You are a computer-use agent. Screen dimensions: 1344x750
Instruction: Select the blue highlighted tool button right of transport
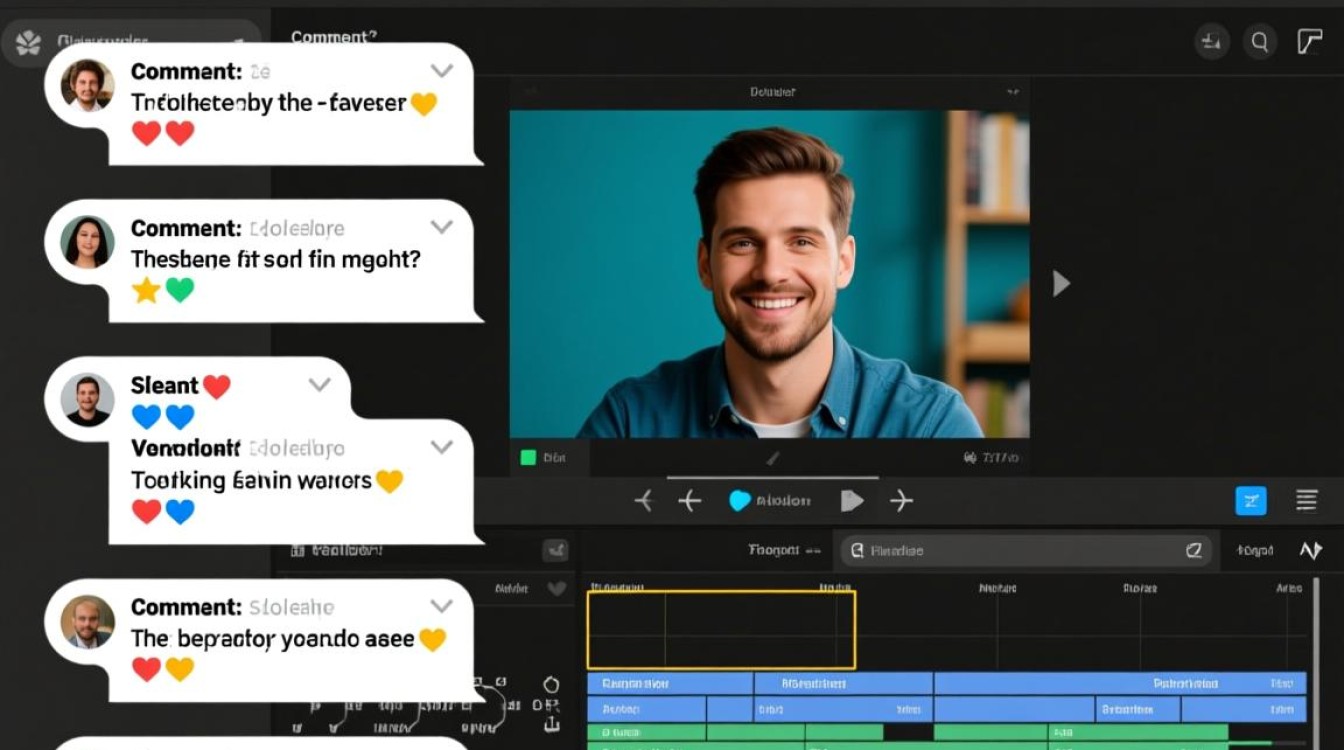(1251, 500)
